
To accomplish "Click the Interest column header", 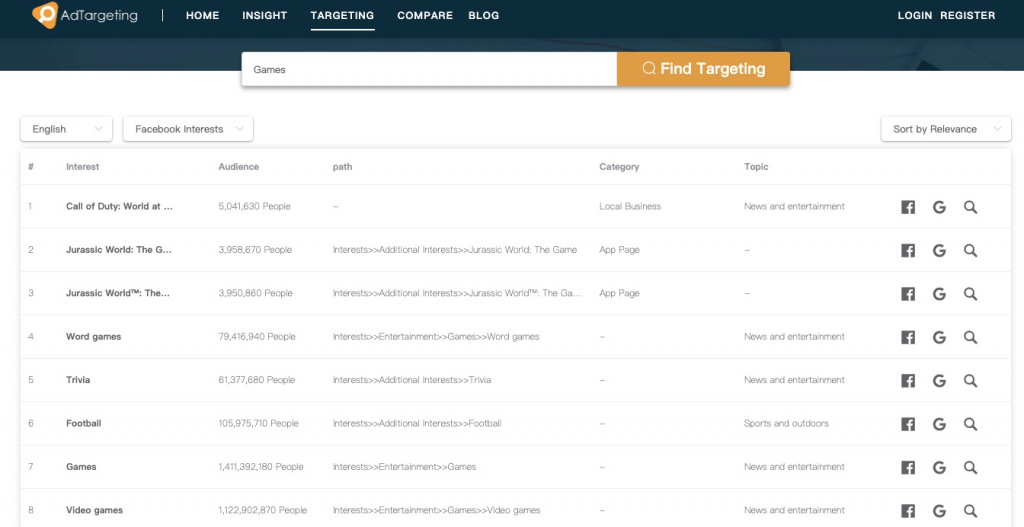I will coord(83,167).
